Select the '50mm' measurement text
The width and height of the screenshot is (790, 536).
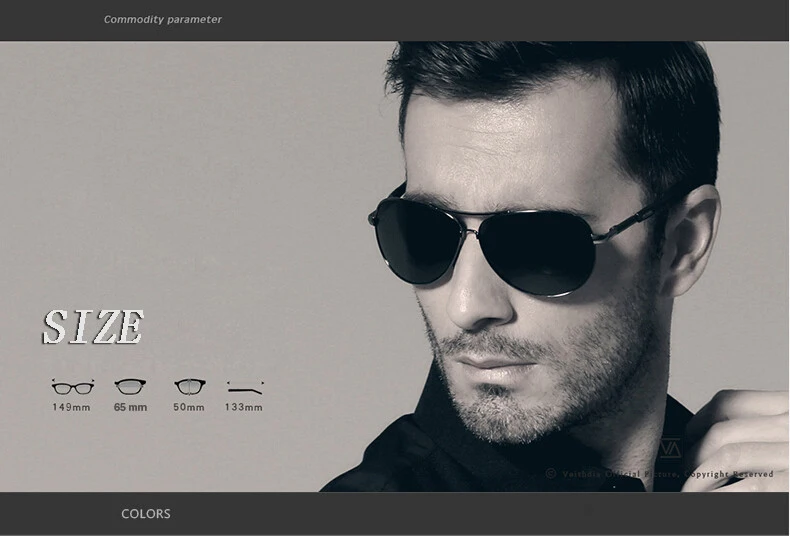pos(189,407)
